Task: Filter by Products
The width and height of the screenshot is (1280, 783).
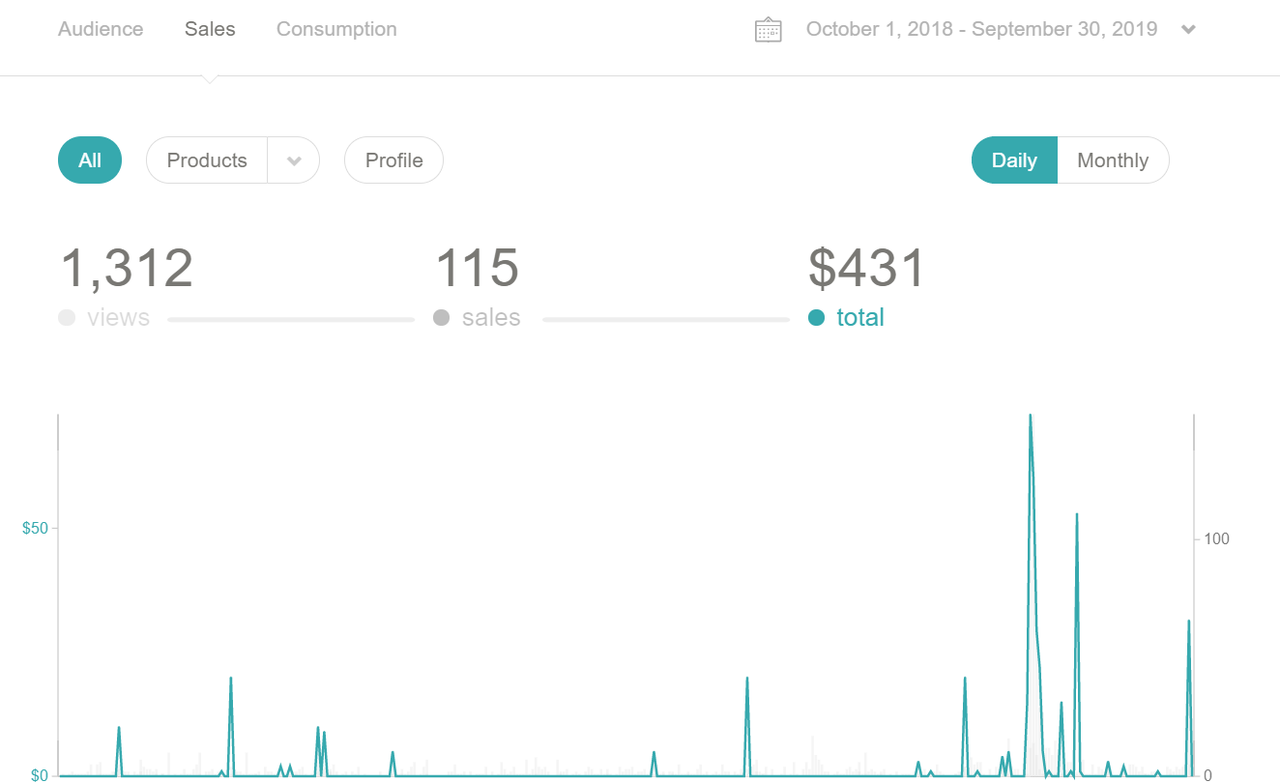Action: click(x=207, y=160)
